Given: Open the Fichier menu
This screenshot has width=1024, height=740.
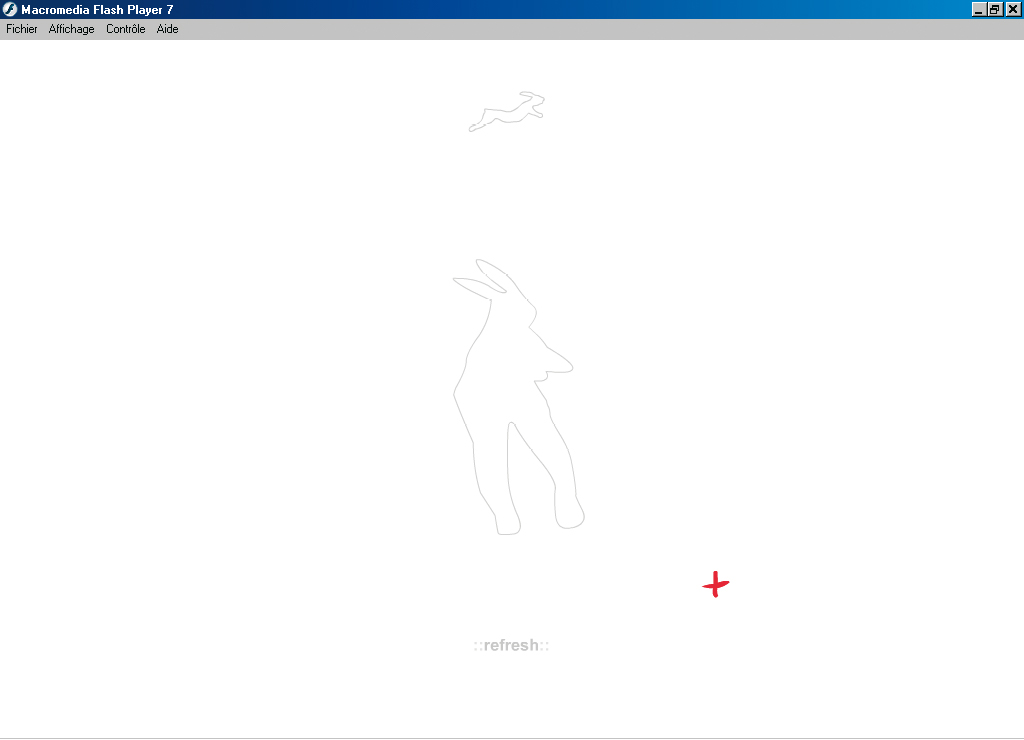Looking at the screenshot, I should click(22, 29).
